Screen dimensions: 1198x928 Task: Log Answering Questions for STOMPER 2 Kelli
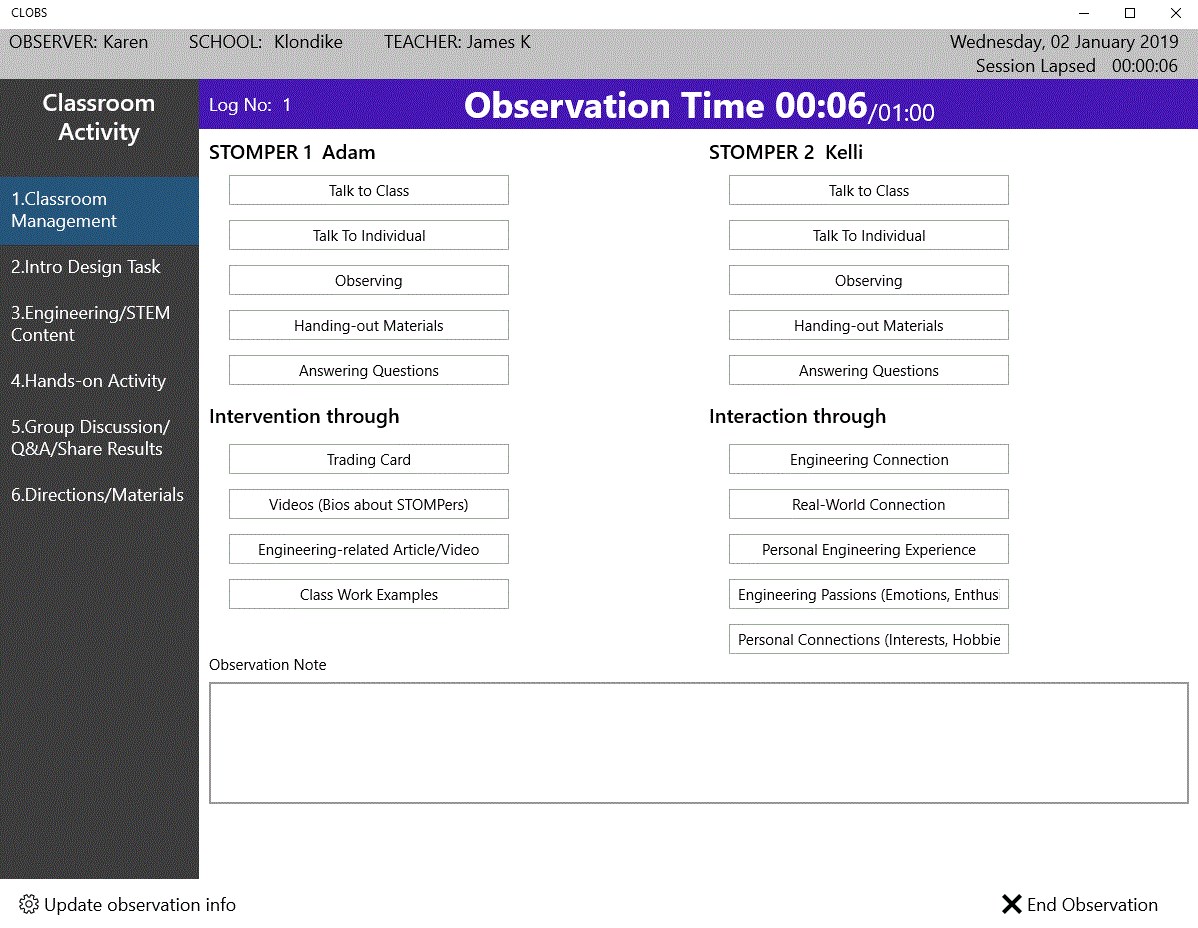(x=869, y=370)
